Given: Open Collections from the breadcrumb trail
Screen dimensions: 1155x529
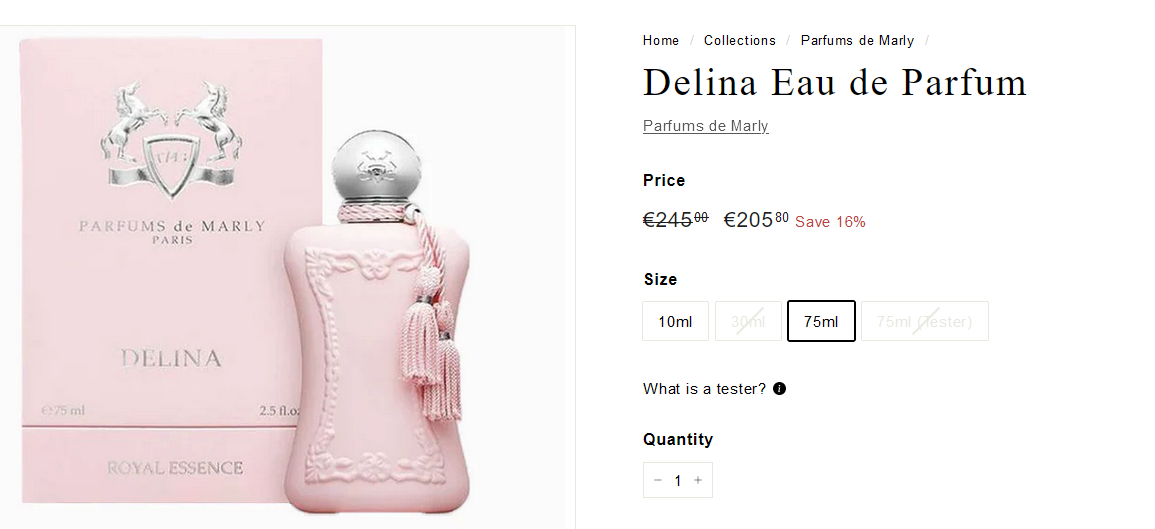Looking at the screenshot, I should 740,41.
